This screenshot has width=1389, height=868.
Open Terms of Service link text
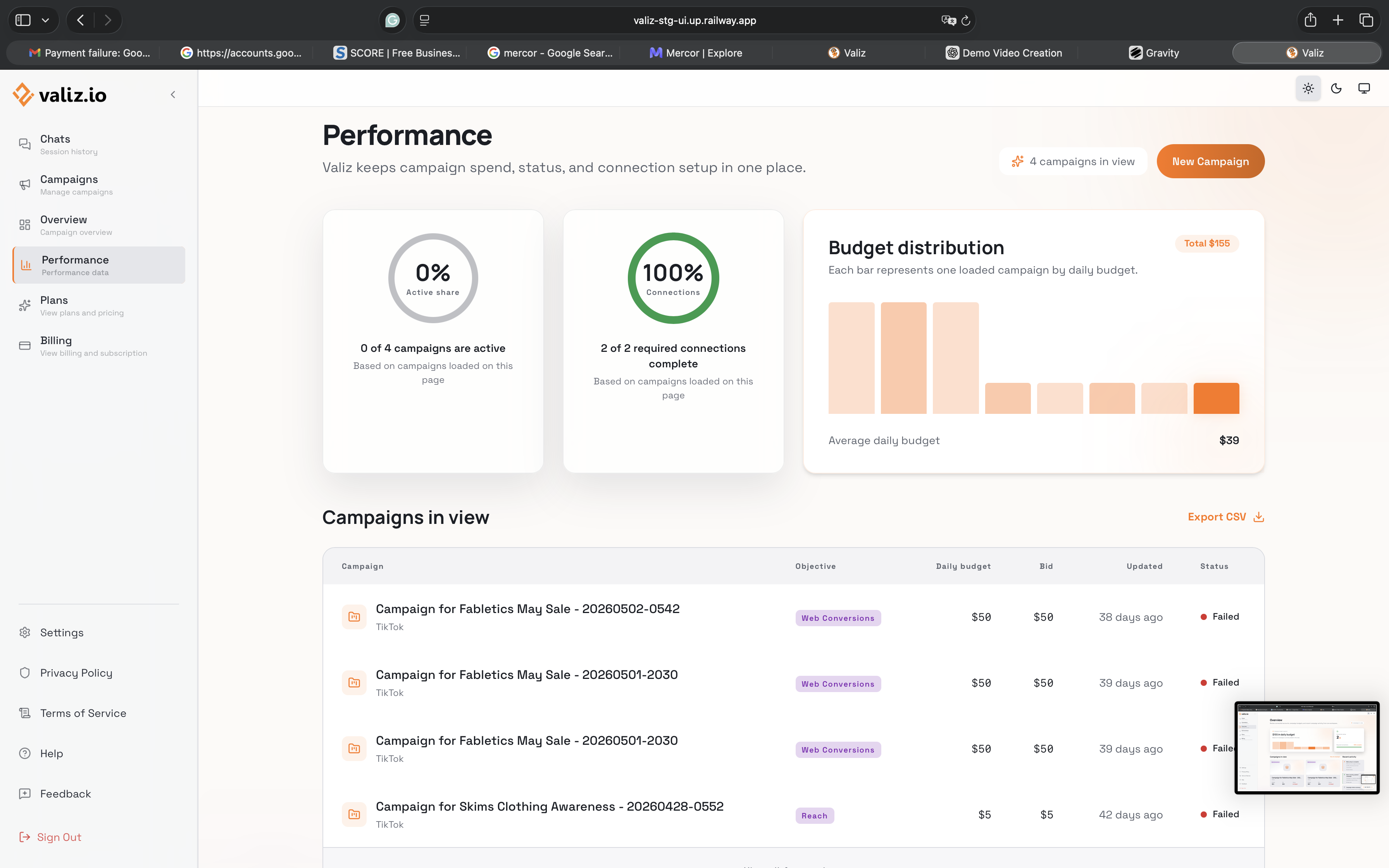83,713
